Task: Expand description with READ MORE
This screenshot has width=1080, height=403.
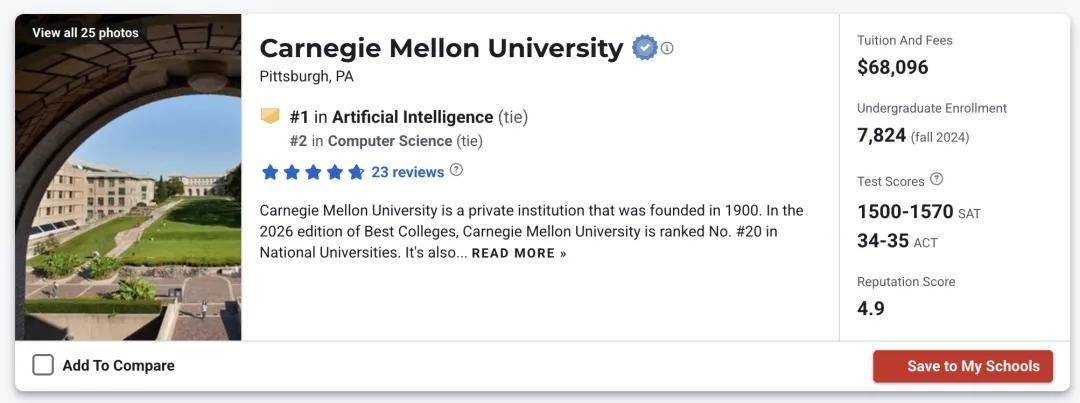Action: tap(519, 253)
